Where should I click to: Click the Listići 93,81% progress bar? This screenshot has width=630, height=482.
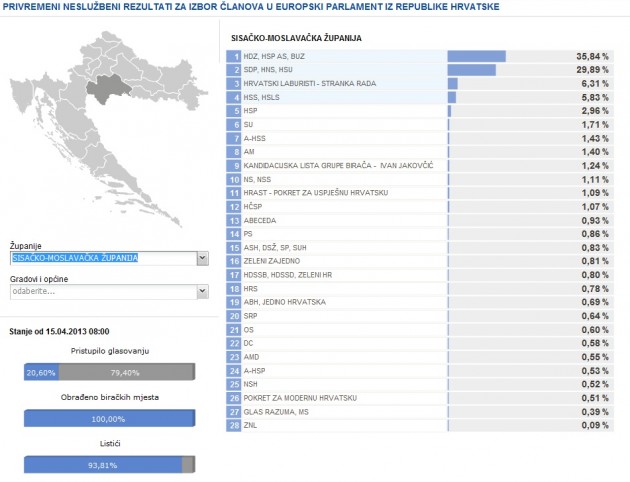coord(108,464)
